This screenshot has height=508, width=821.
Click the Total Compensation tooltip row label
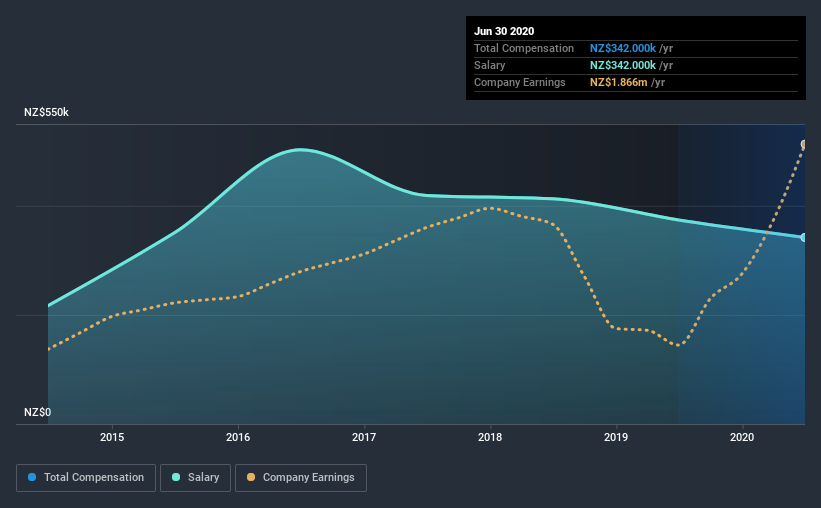(524, 48)
